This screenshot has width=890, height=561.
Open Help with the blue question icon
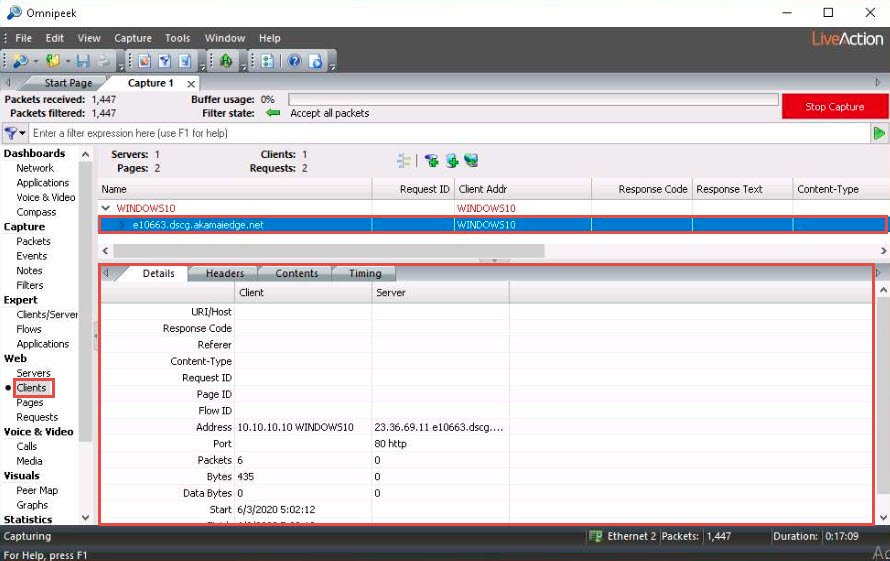294,60
